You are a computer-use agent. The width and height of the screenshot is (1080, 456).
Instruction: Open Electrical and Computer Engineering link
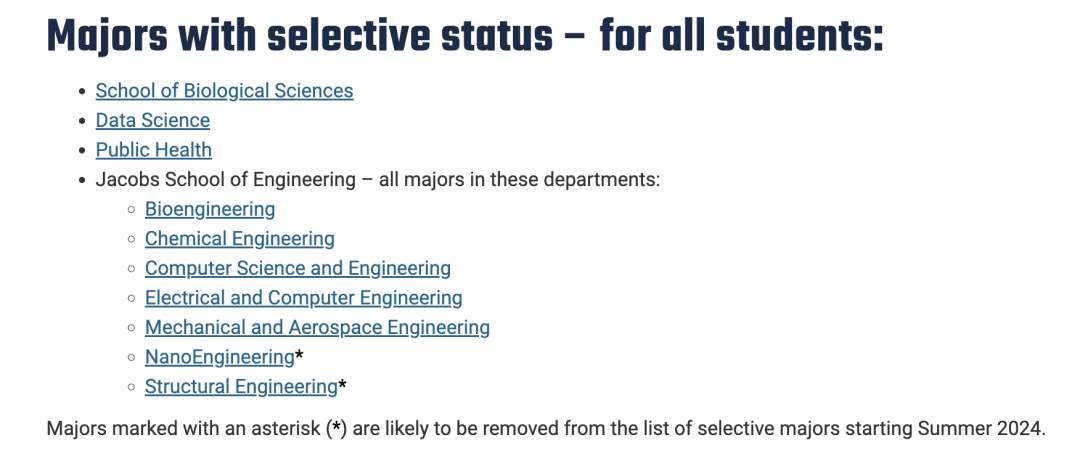click(303, 298)
